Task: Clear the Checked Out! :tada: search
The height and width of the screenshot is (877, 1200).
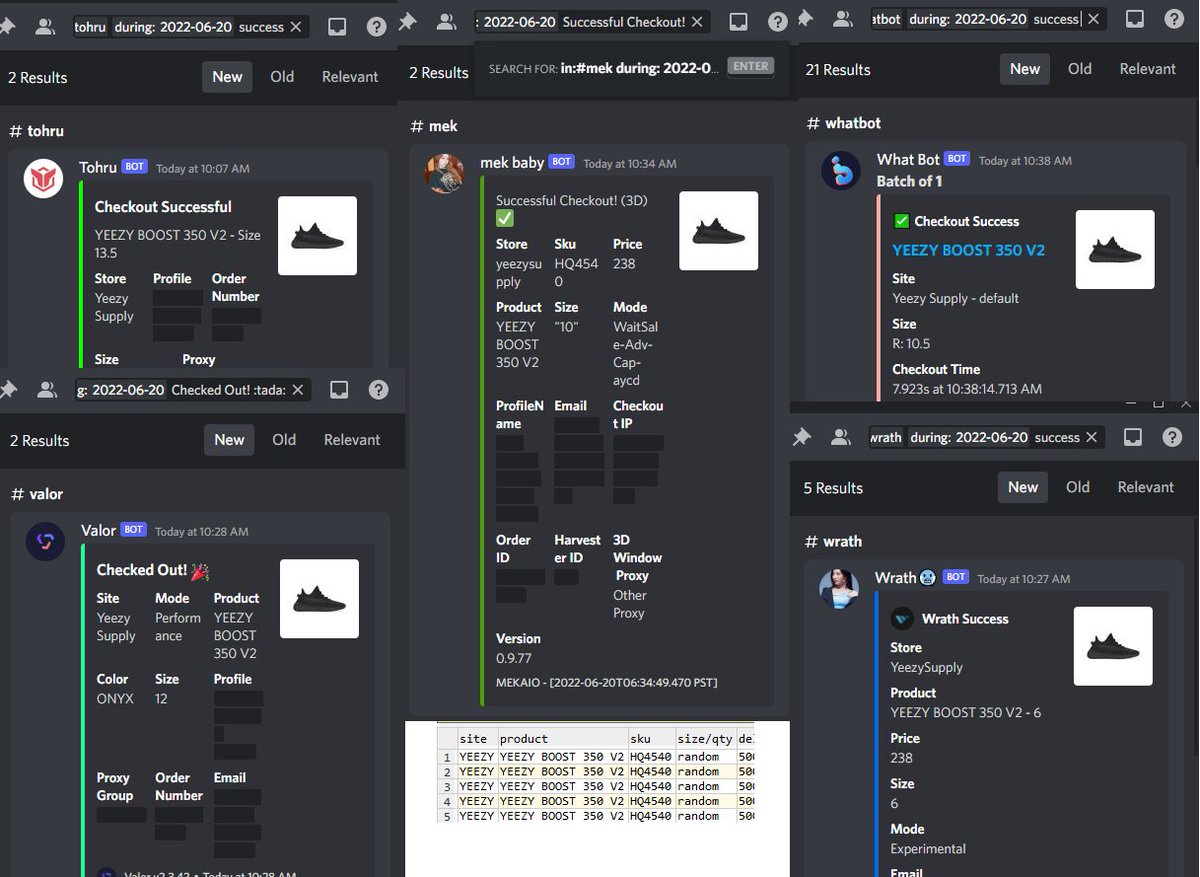Action: 297,390
